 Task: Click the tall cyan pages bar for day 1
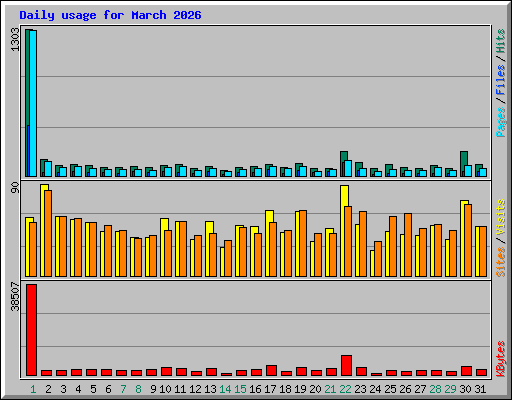coord(33,103)
